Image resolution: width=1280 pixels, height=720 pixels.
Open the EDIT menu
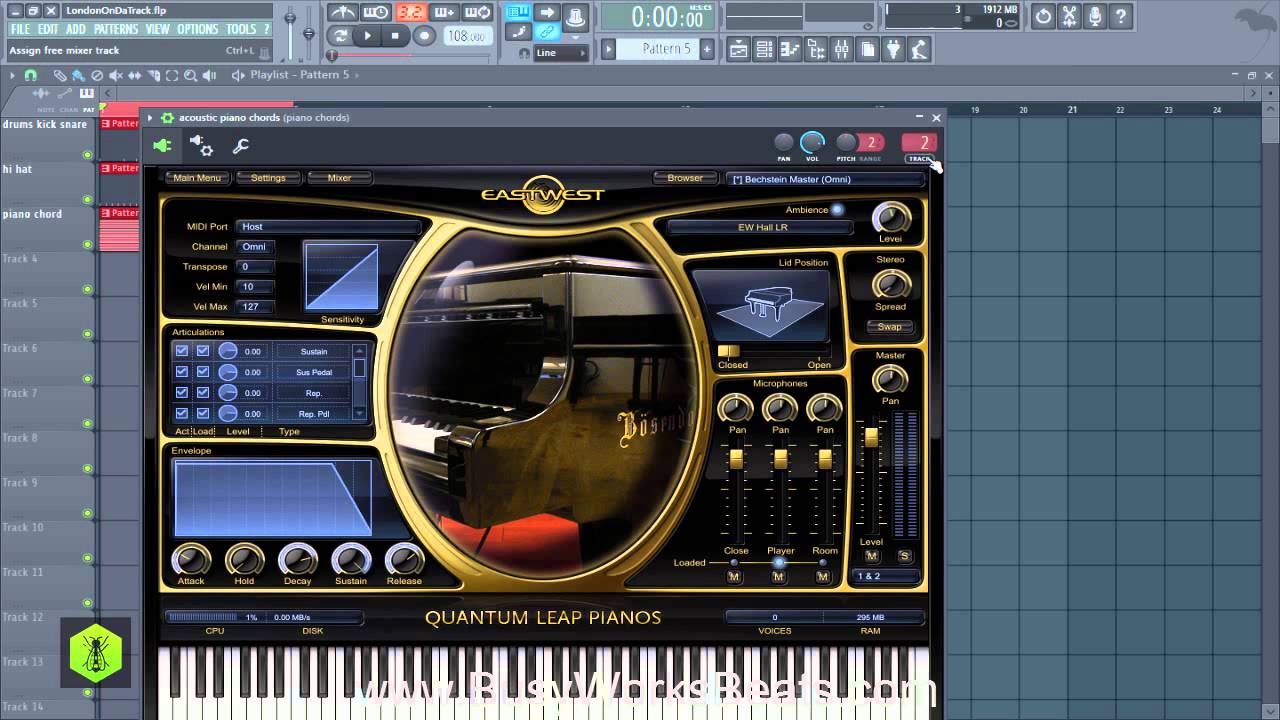point(47,30)
